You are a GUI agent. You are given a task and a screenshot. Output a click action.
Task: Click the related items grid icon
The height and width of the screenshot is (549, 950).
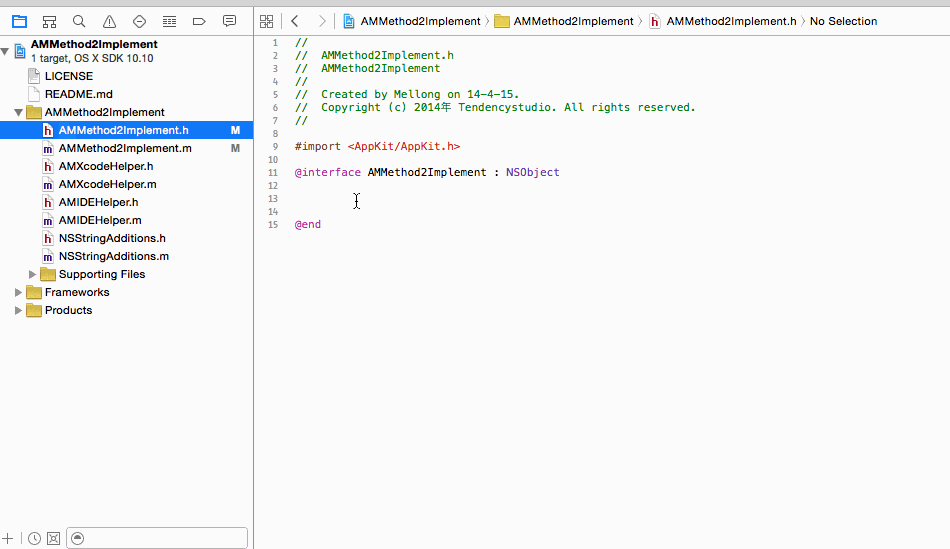[x=266, y=21]
